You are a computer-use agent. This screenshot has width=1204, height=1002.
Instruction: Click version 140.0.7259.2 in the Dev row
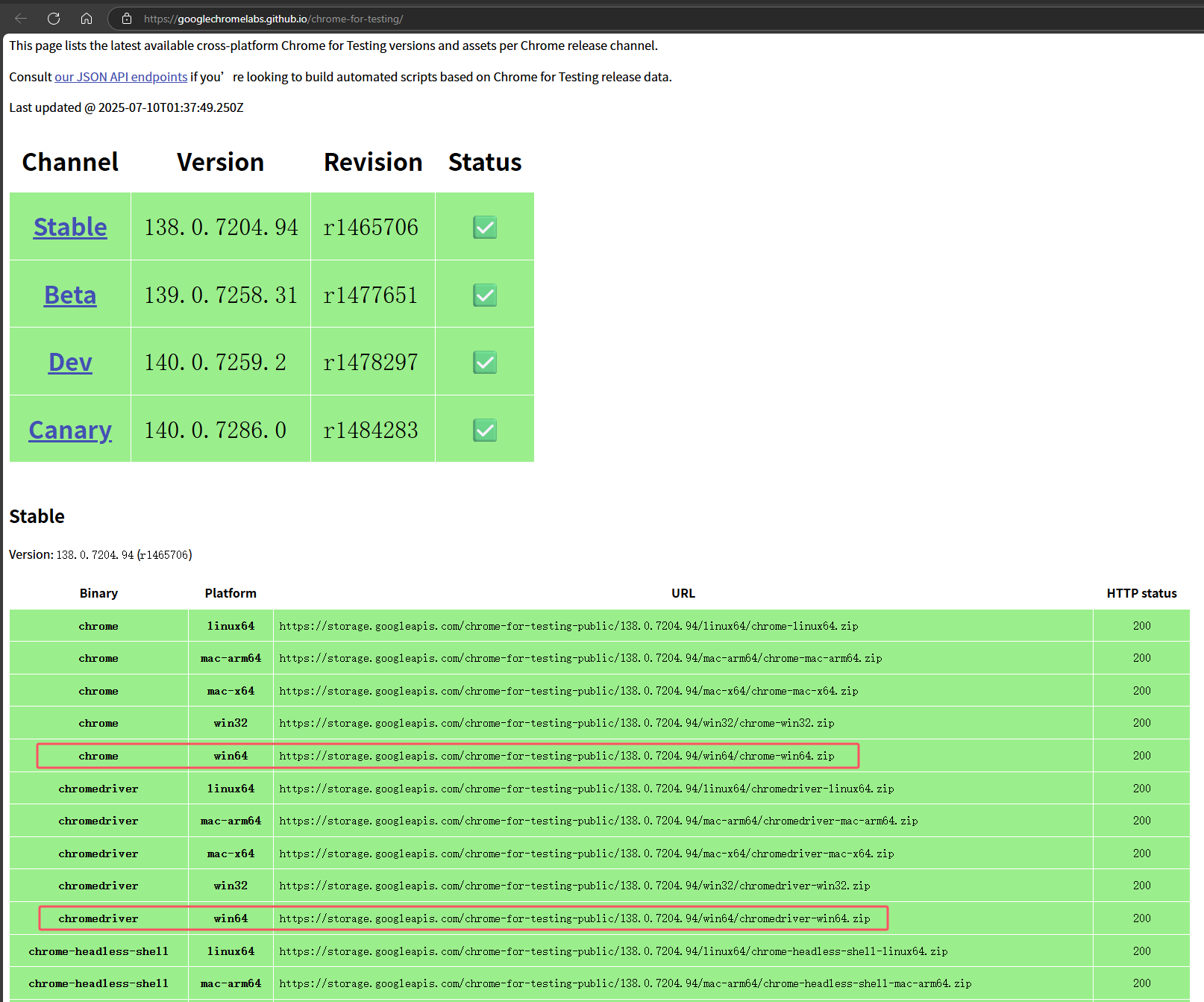pyautogui.click(x=215, y=362)
